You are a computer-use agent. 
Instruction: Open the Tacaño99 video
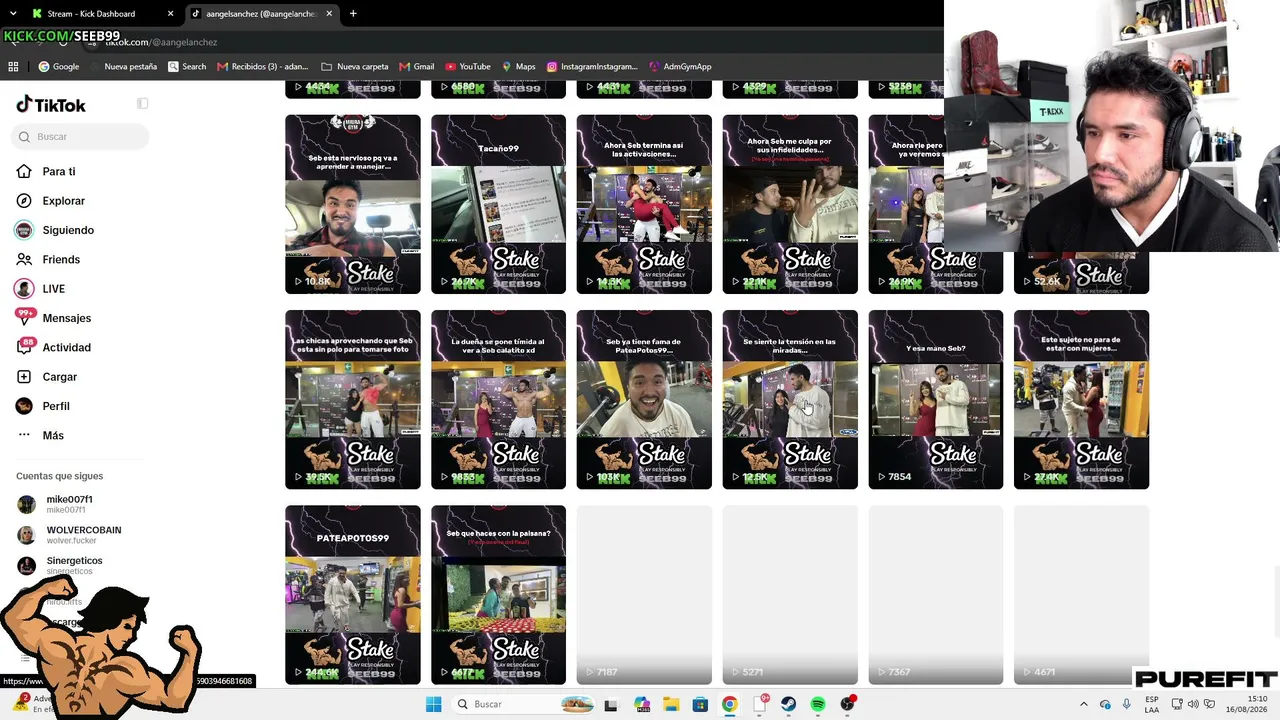tap(498, 204)
